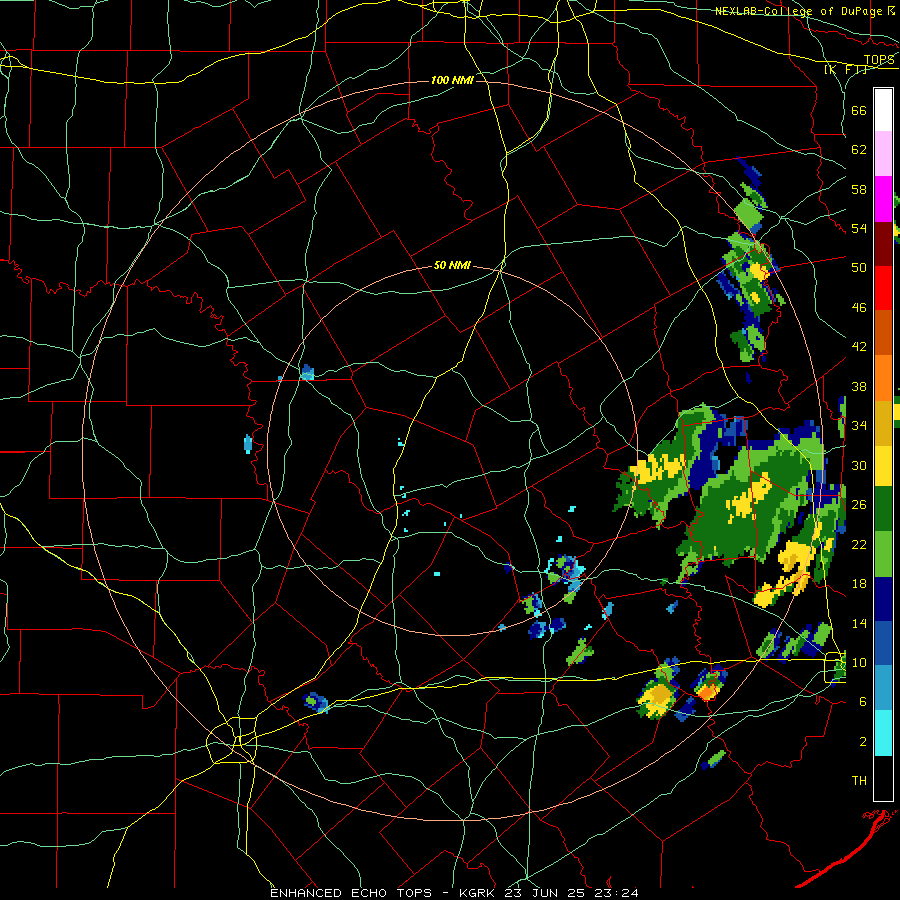The height and width of the screenshot is (900, 900).
Task: Click the dark green 26 kft legend swatch
Action: (883, 509)
